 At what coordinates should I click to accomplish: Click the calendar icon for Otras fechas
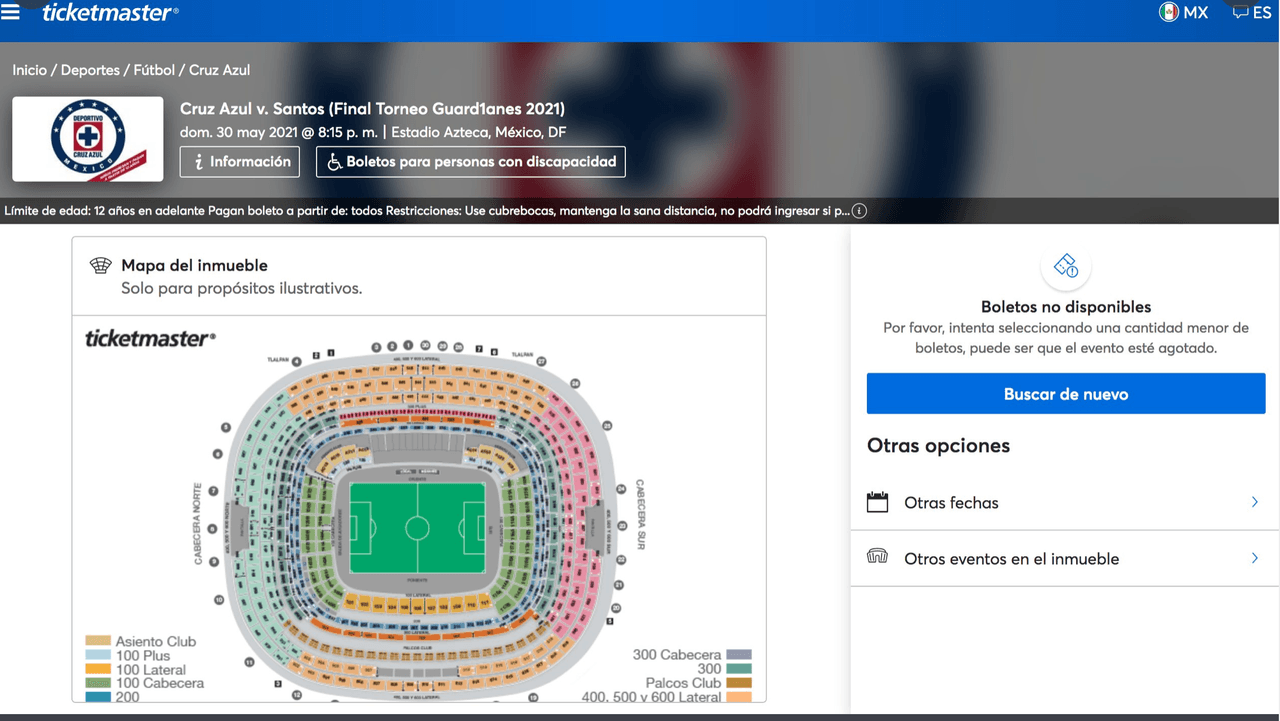(x=877, y=502)
